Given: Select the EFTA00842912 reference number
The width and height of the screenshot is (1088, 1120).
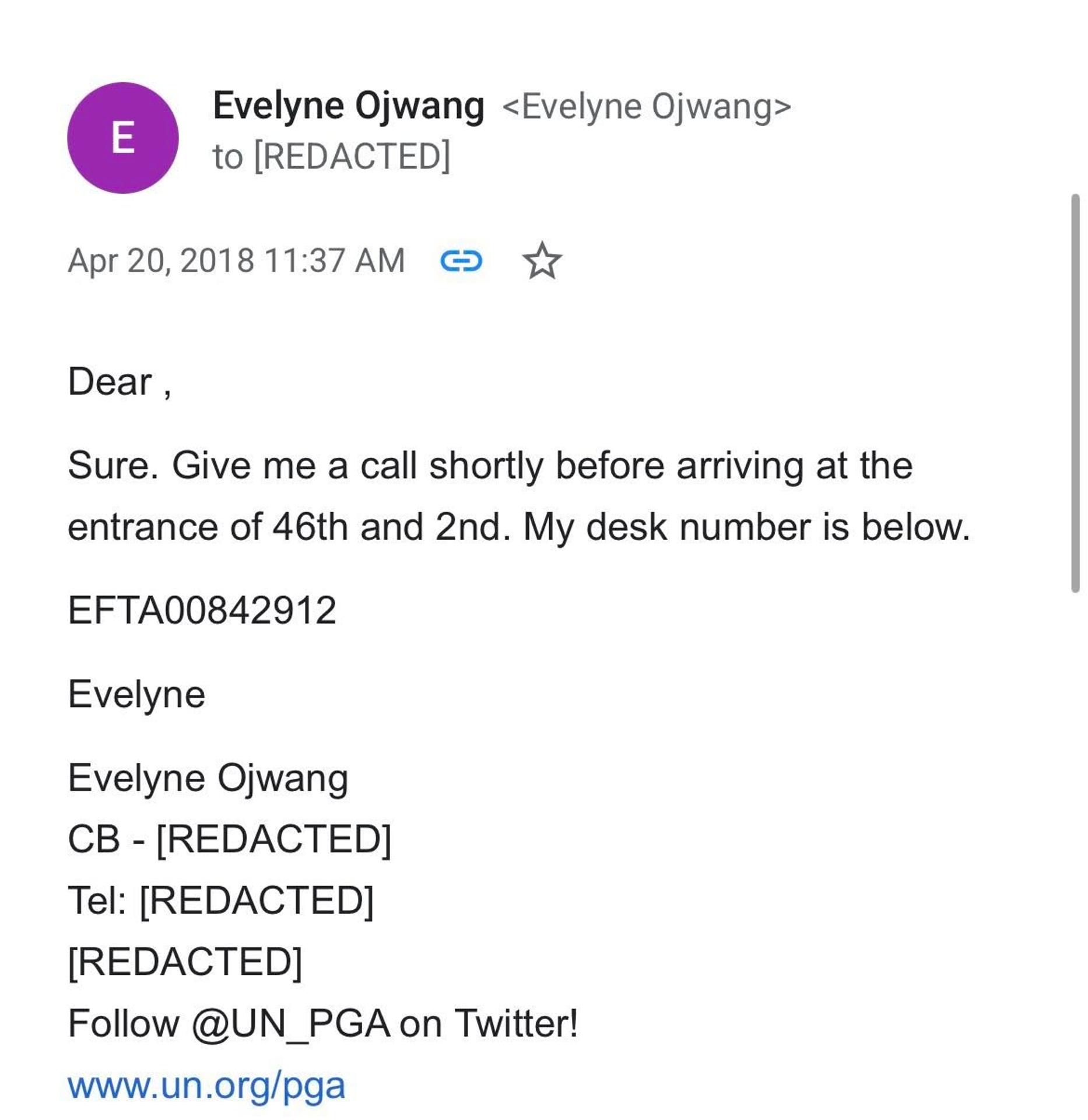Looking at the screenshot, I should 202,611.
